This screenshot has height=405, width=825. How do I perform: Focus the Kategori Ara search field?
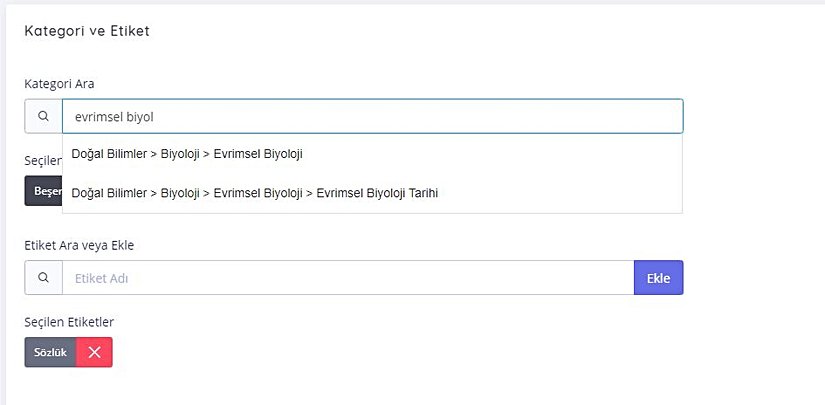[372, 116]
